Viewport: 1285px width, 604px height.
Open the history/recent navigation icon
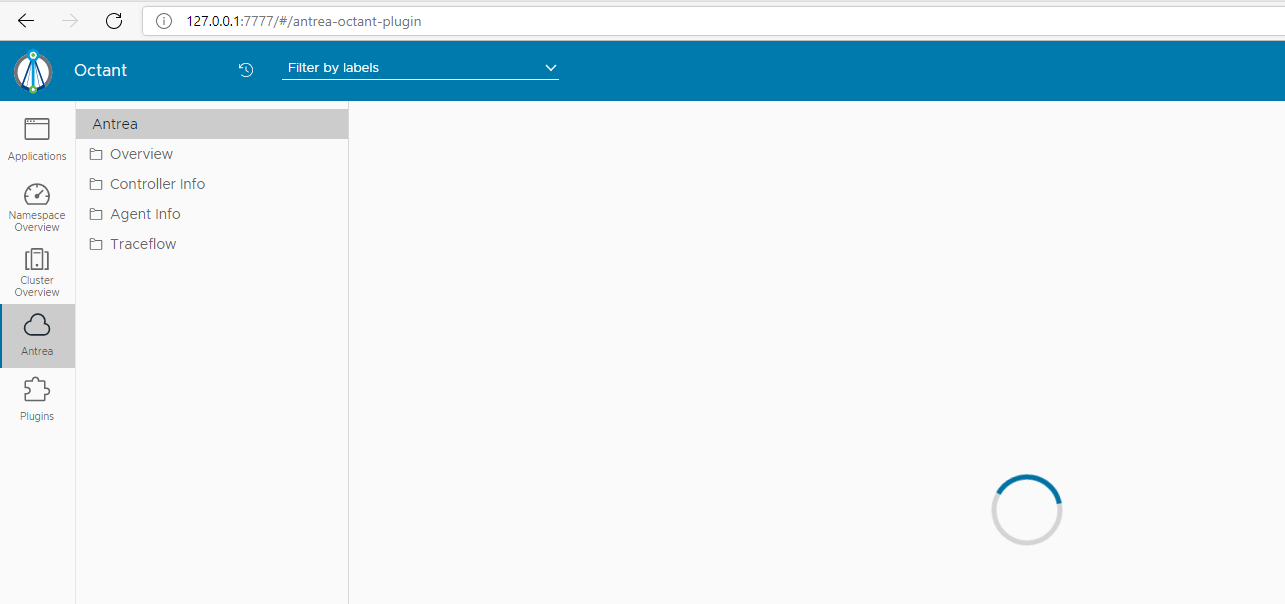pyautogui.click(x=245, y=69)
